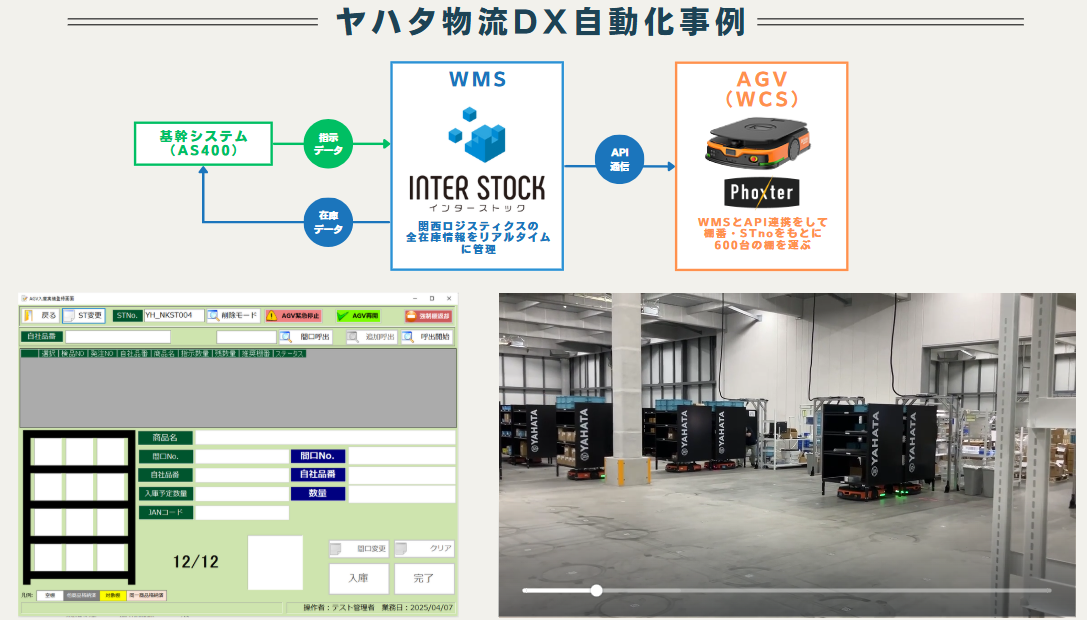Image resolution: width=1087 pixels, height=620 pixels.
Task: Click the 指示データ green circle
Action: pyautogui.click(x=329, y=144)
